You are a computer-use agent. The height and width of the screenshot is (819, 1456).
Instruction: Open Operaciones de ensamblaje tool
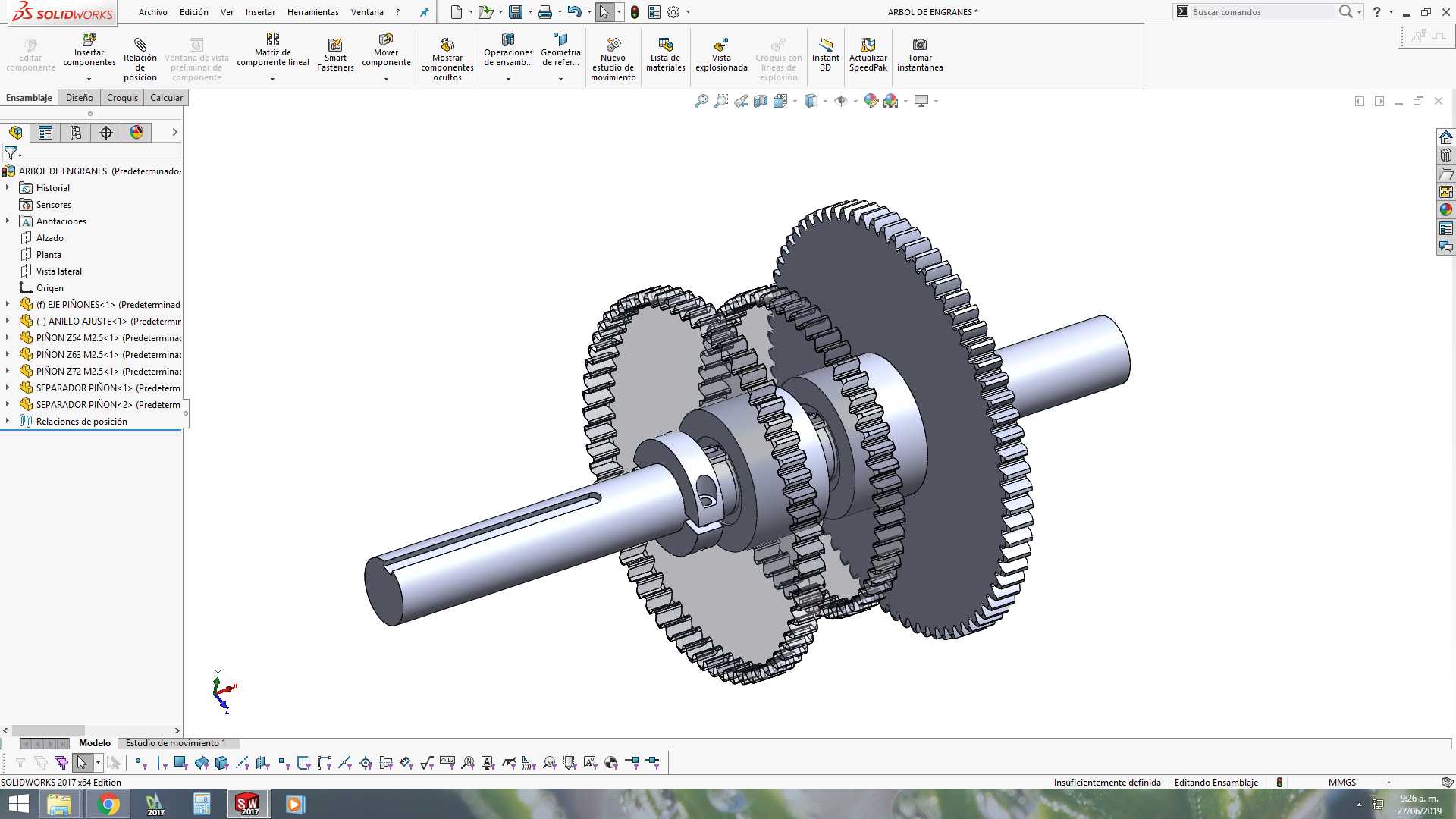point(508,50)
